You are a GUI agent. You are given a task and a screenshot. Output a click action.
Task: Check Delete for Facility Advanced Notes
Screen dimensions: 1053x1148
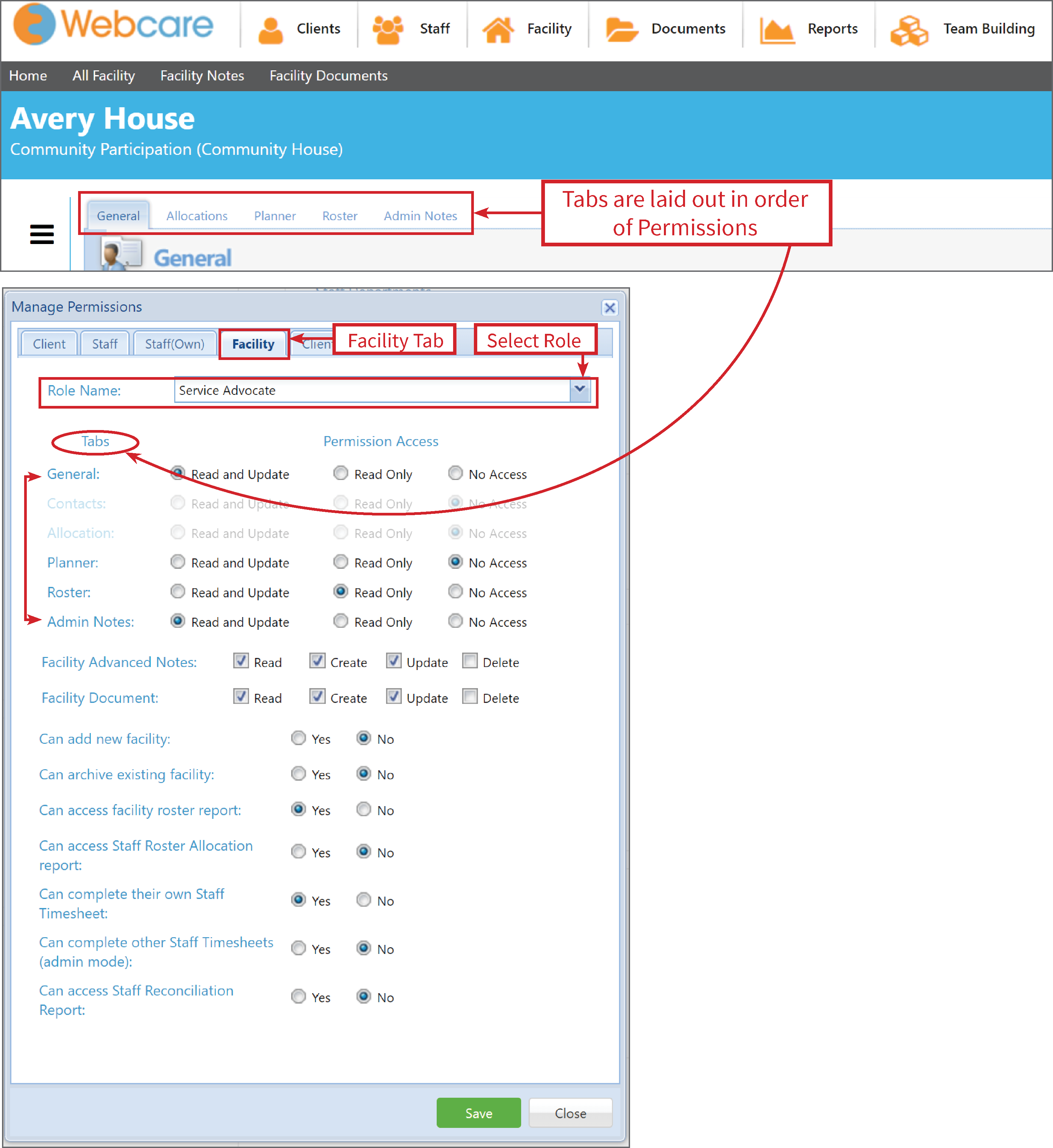tap(470, 661)
